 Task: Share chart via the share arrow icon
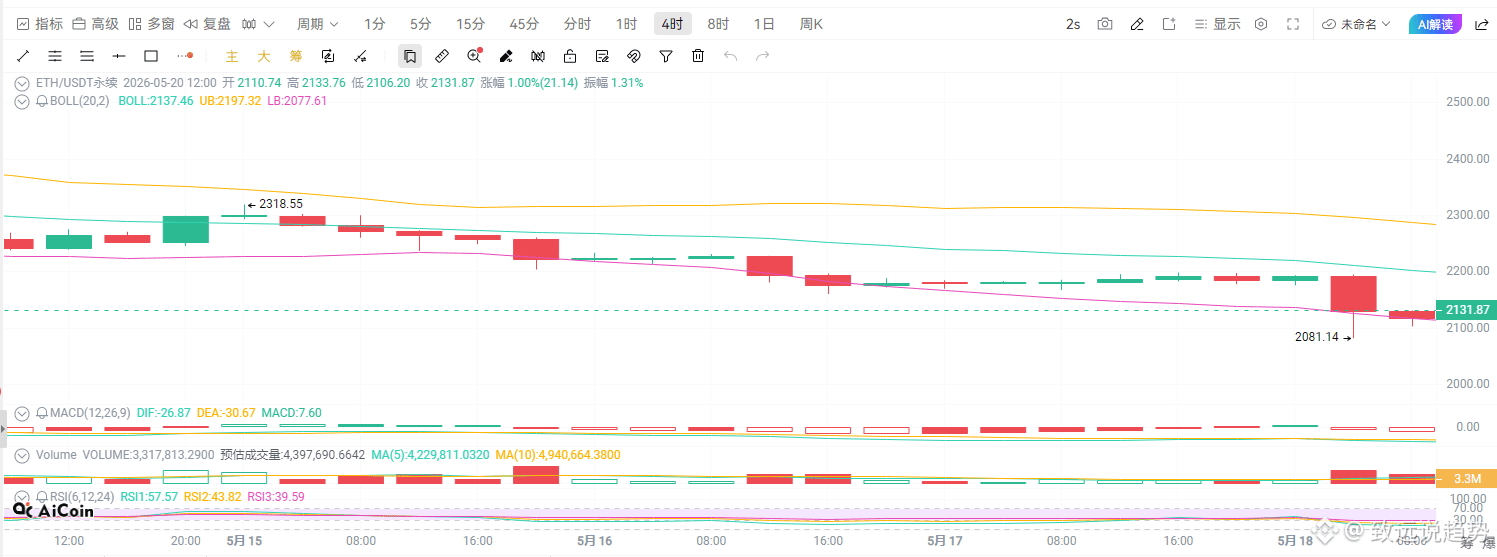[x=1481, y=24]
